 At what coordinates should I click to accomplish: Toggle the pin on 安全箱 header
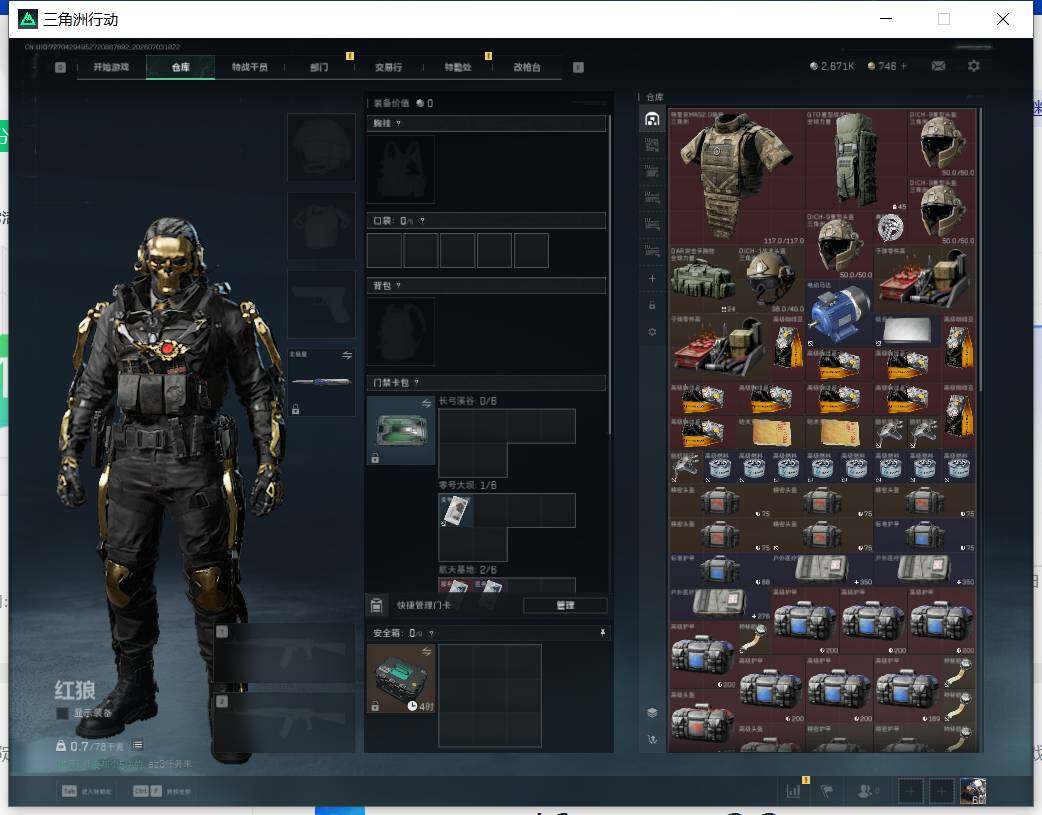pos(603,633)
